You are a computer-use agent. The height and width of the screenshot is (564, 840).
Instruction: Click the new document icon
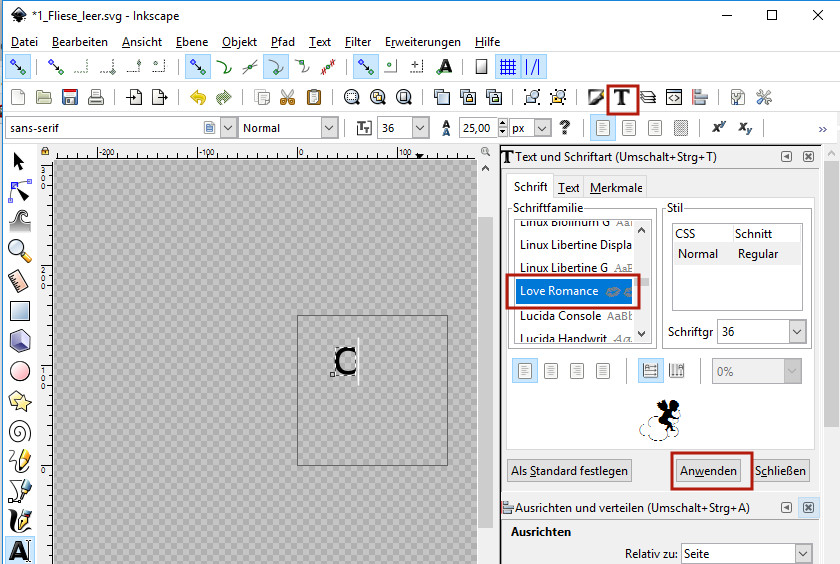[18, 97]
